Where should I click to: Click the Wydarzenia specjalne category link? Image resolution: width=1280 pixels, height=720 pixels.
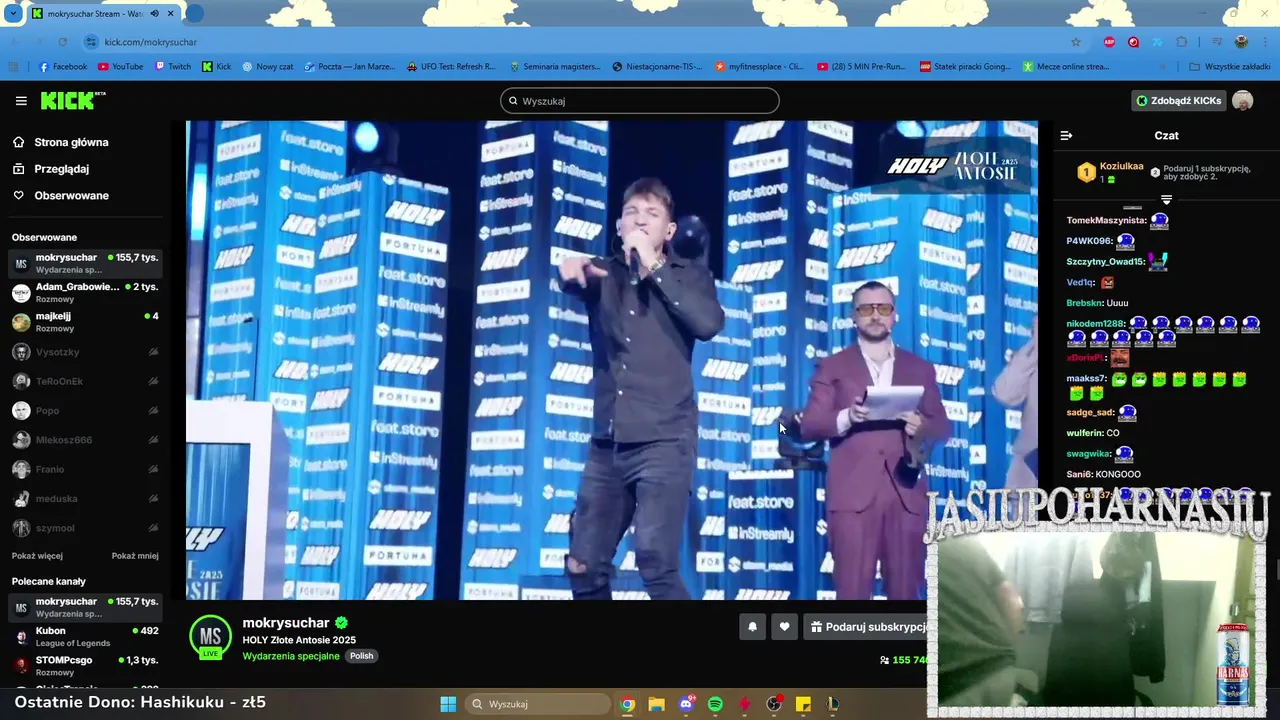tap(291, 656)
